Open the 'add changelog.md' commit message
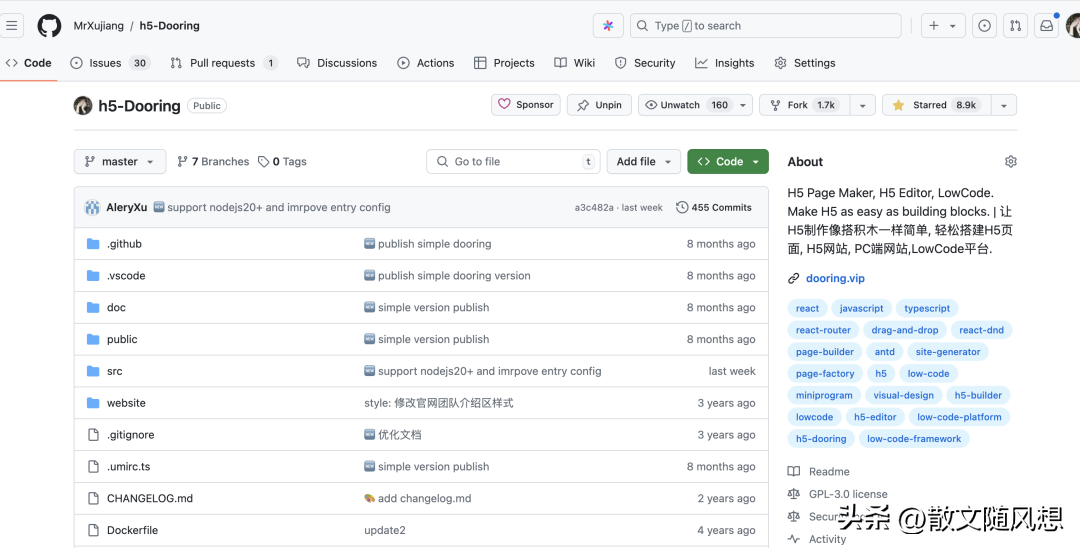1080x548 pixels. click(x=424, y=498)
